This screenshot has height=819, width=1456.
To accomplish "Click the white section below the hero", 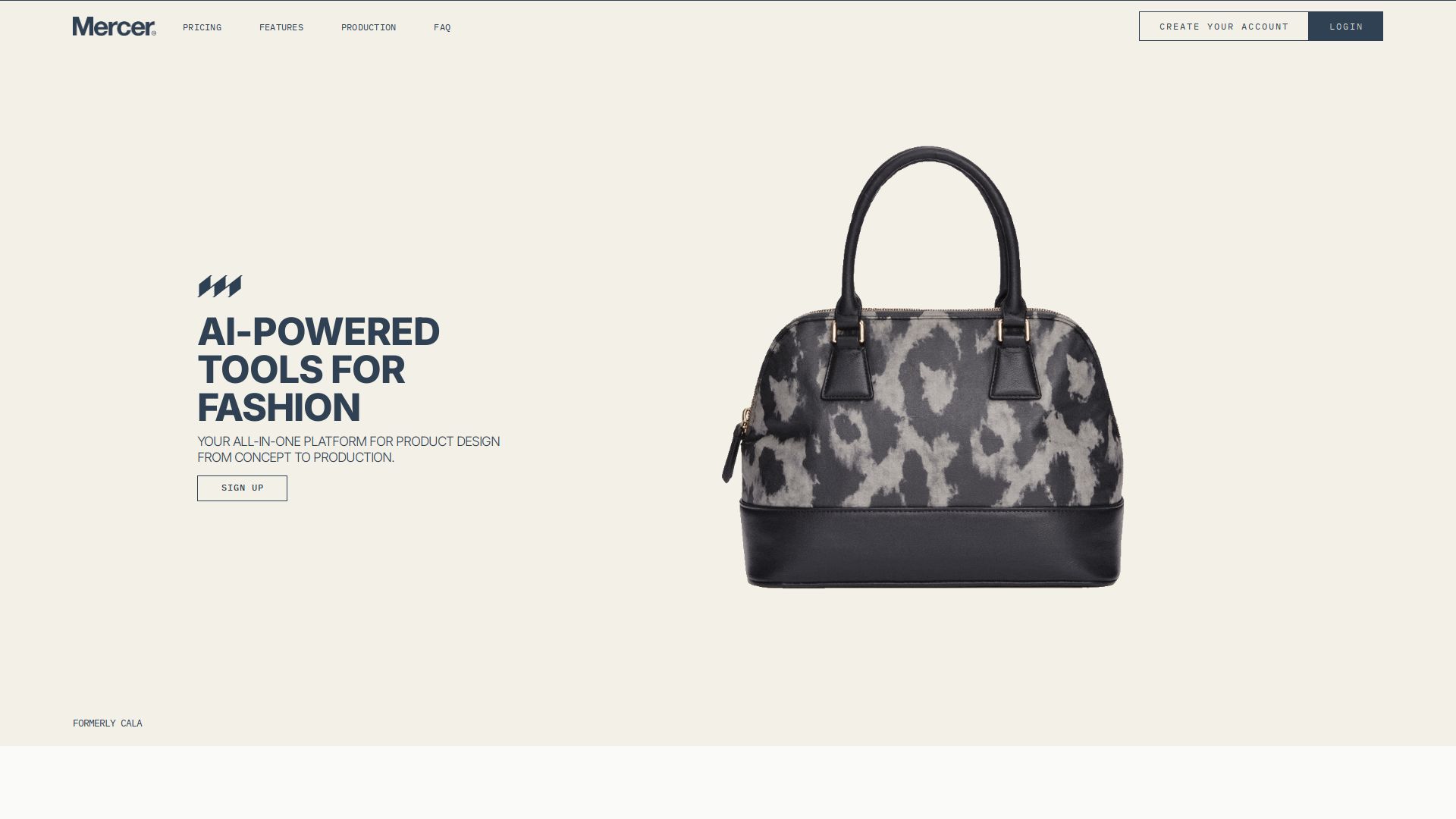I will click(x=728, y=783).
